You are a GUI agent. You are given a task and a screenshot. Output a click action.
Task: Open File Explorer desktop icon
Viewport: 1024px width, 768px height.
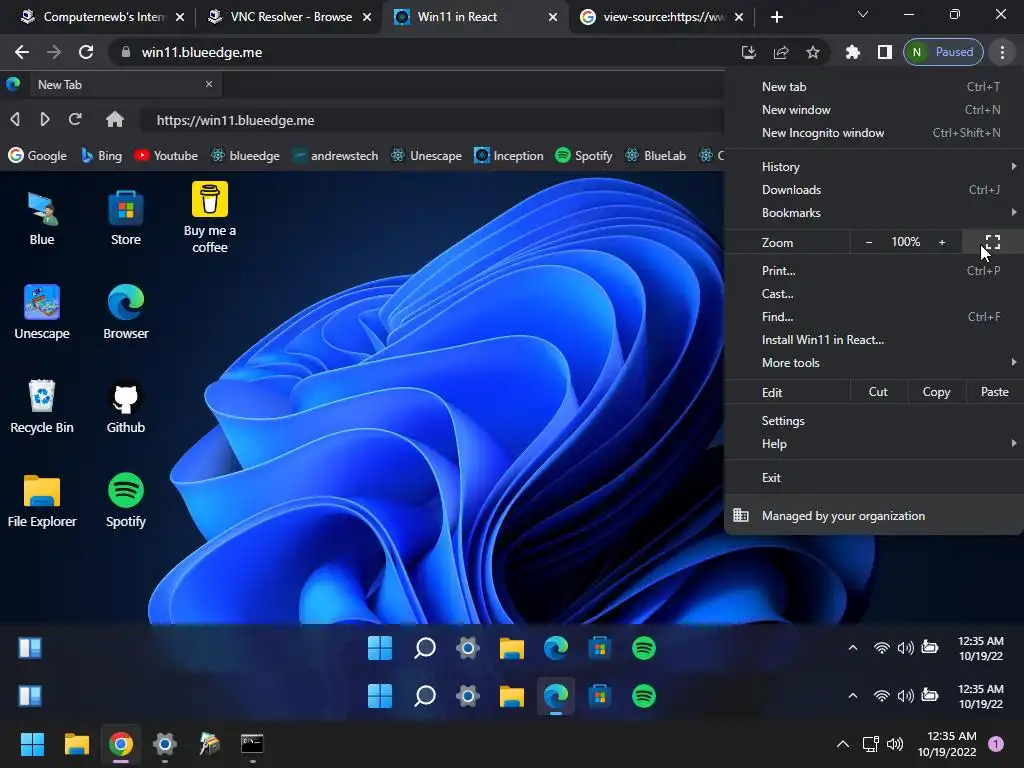[x=42, y=500]
